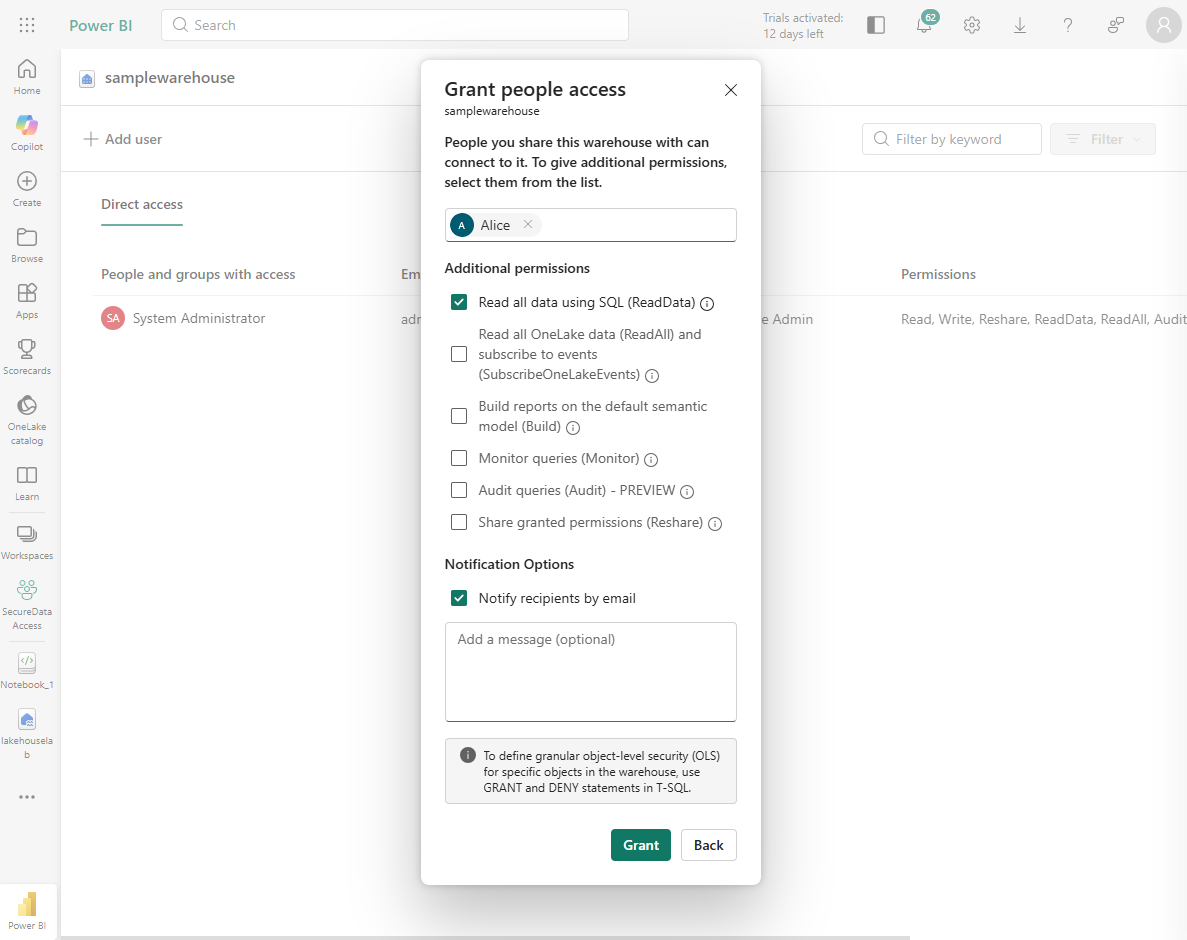Viewport: 1187px width, 940px height.
Task: Click the Back button
Action: point(709,845)
